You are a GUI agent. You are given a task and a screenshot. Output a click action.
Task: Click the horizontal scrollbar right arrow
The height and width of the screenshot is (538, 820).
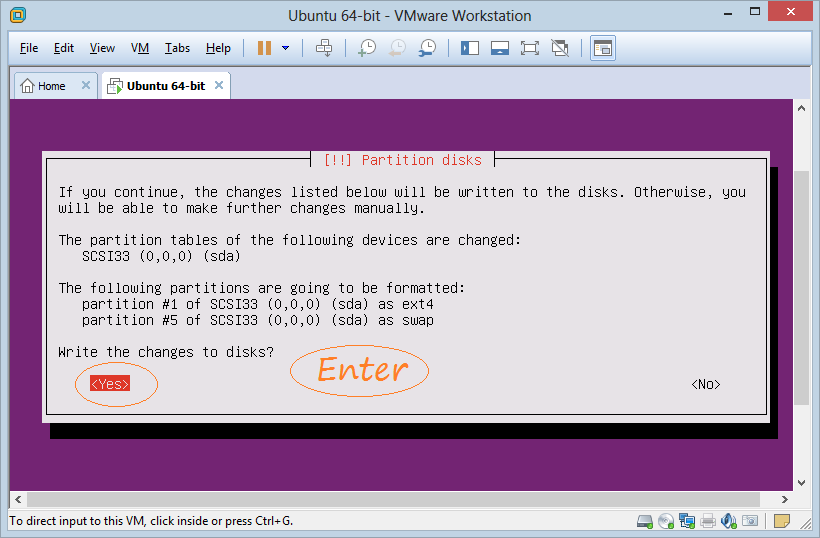pyautogui.click(x=784, y=499)
